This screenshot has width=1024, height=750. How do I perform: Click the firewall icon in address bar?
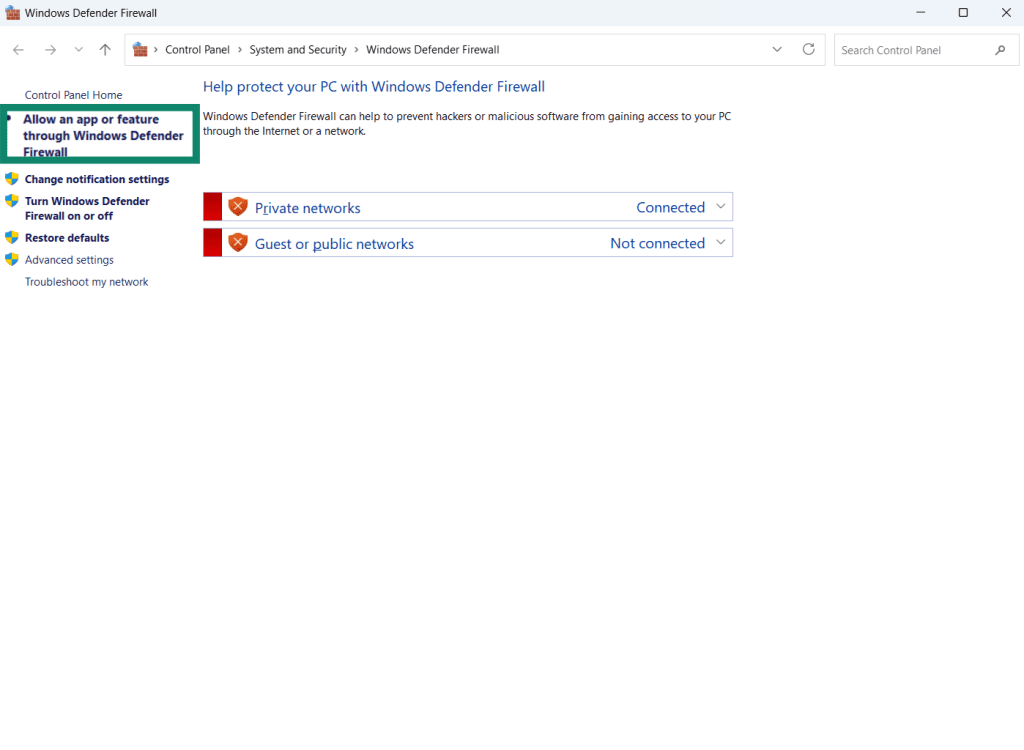click(x=140, y=49)
